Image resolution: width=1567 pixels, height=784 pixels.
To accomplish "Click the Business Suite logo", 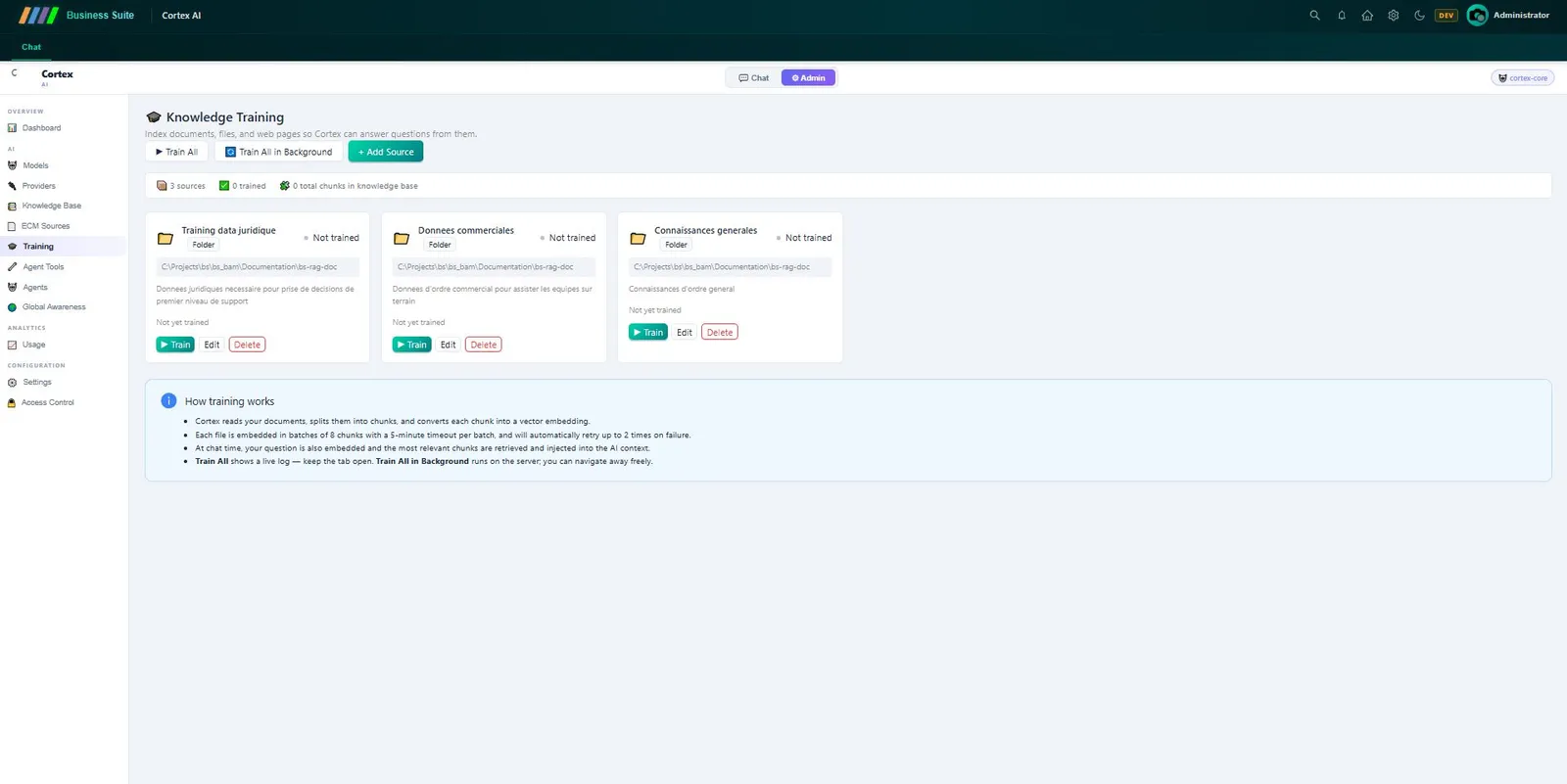I will coord(76,16).
